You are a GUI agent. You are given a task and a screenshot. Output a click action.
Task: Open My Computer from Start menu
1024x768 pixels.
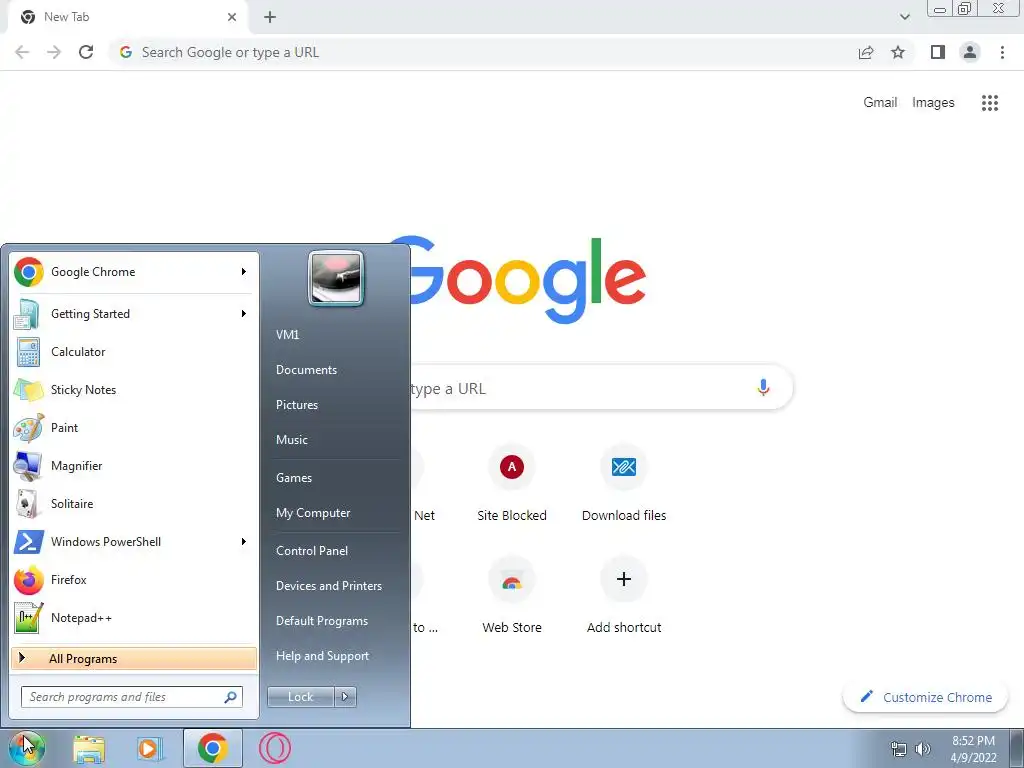[x=313, y=513]
